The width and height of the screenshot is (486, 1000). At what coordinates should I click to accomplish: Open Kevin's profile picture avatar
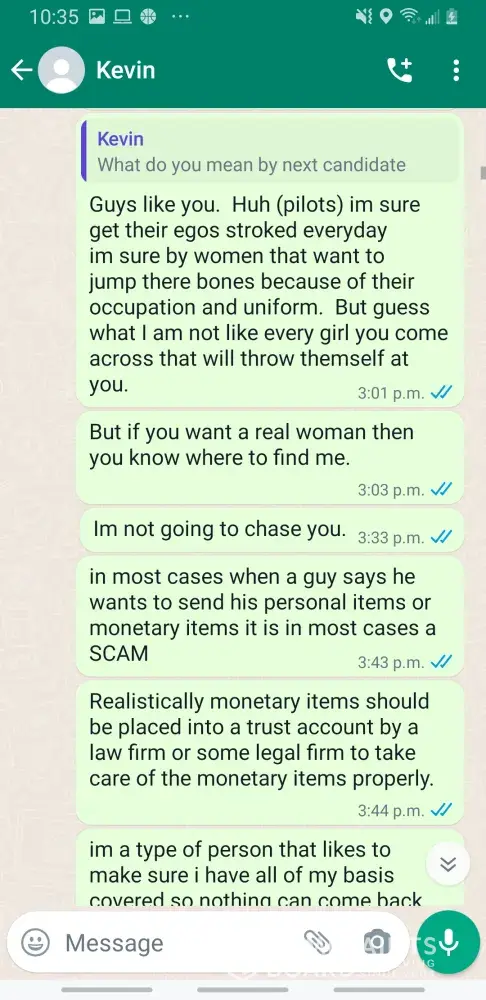tap(61, 70)
